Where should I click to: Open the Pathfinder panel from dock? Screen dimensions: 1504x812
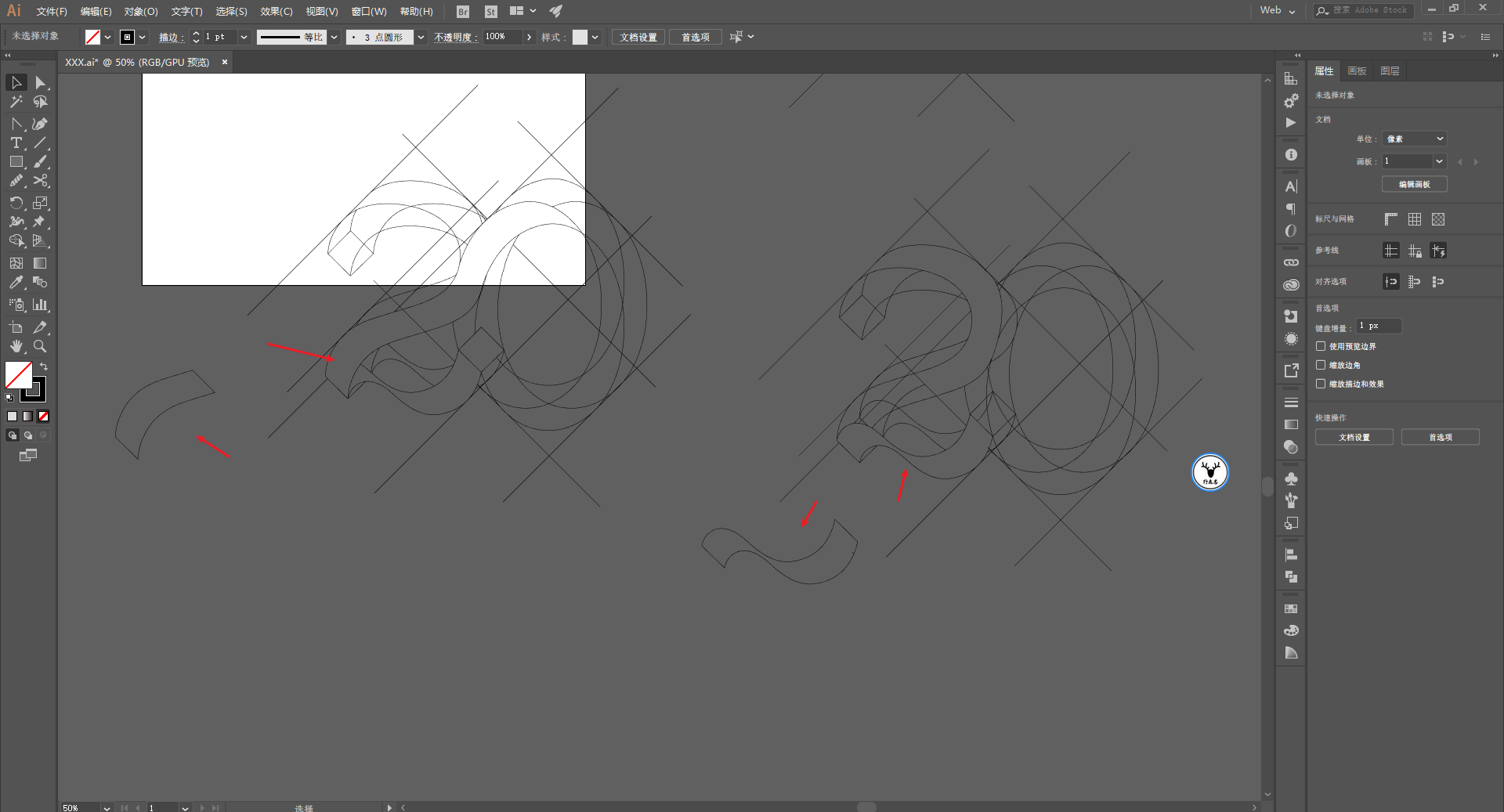pyautogui.click(x=1291, y=577)
